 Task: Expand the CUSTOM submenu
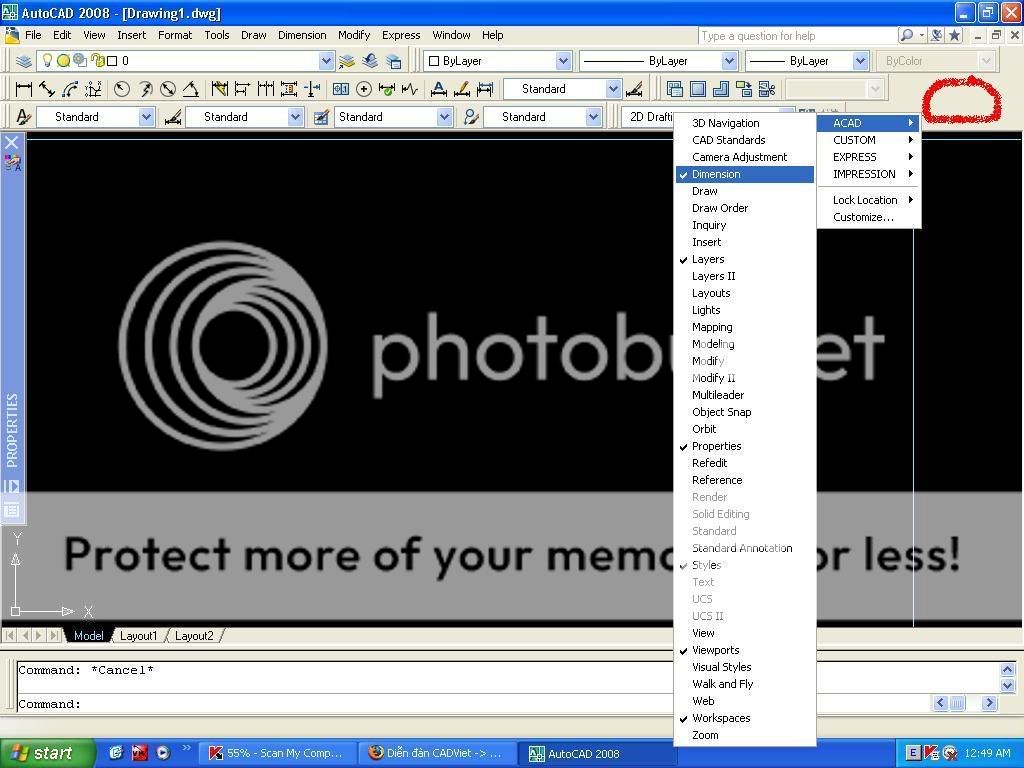[869, 140]
